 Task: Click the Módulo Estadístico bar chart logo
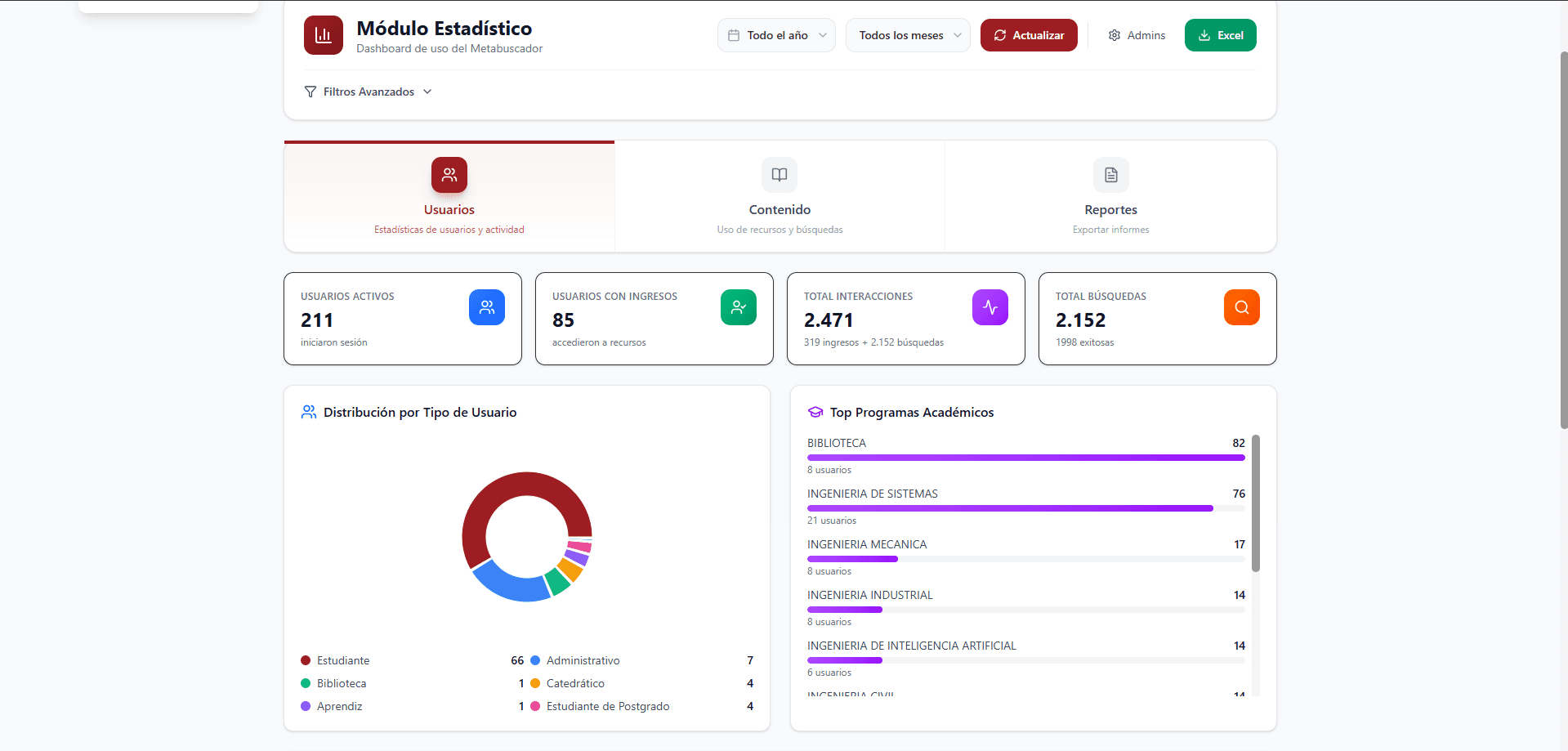pos(323,35)
